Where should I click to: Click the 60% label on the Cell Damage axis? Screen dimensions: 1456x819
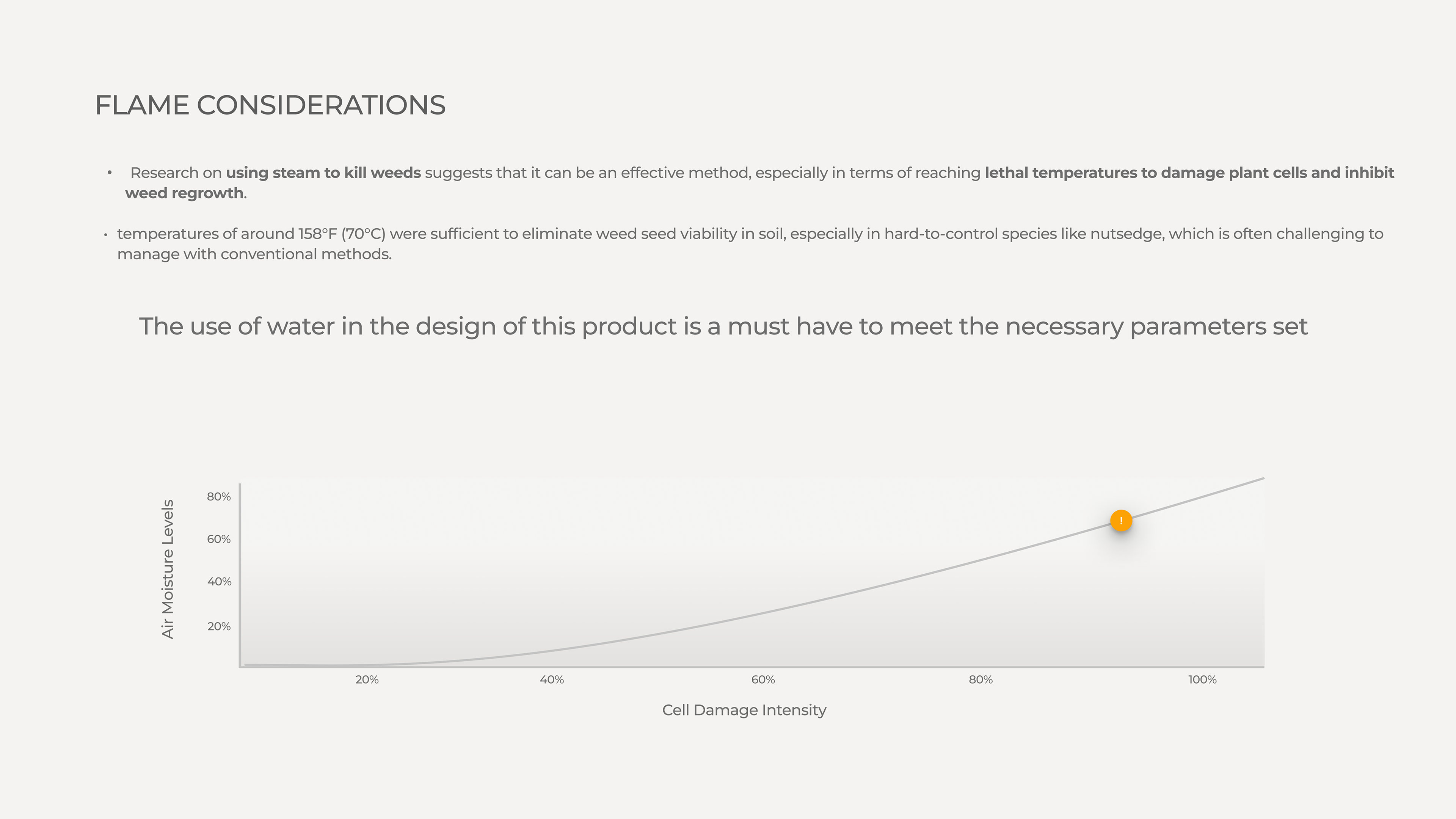763,680
